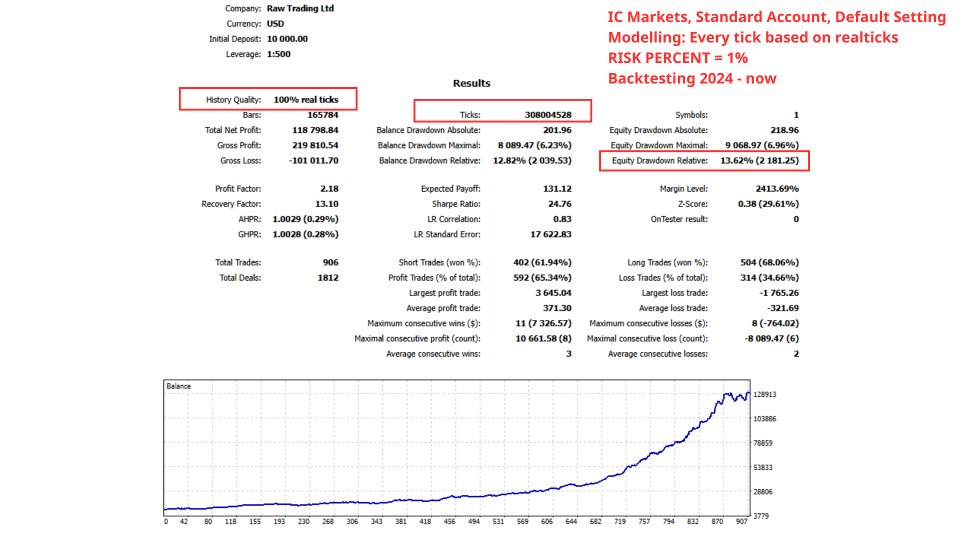
Task: Click the AHPR value 1.0029 (0.29%)
Action: [306, 219]
